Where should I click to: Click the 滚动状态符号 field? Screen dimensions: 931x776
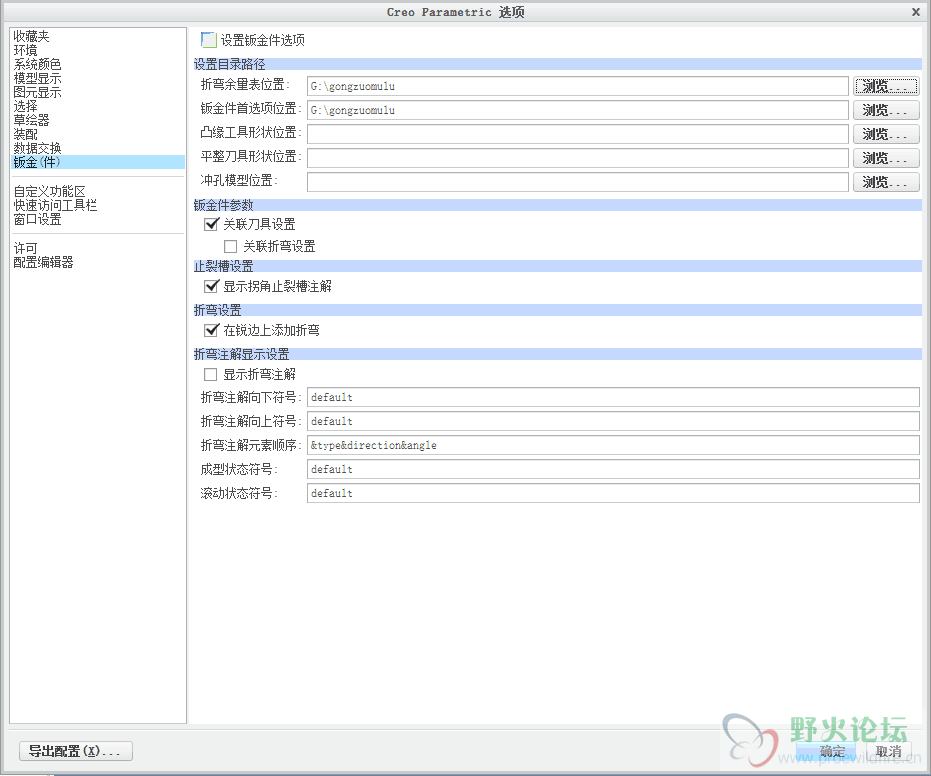[613, 493]
